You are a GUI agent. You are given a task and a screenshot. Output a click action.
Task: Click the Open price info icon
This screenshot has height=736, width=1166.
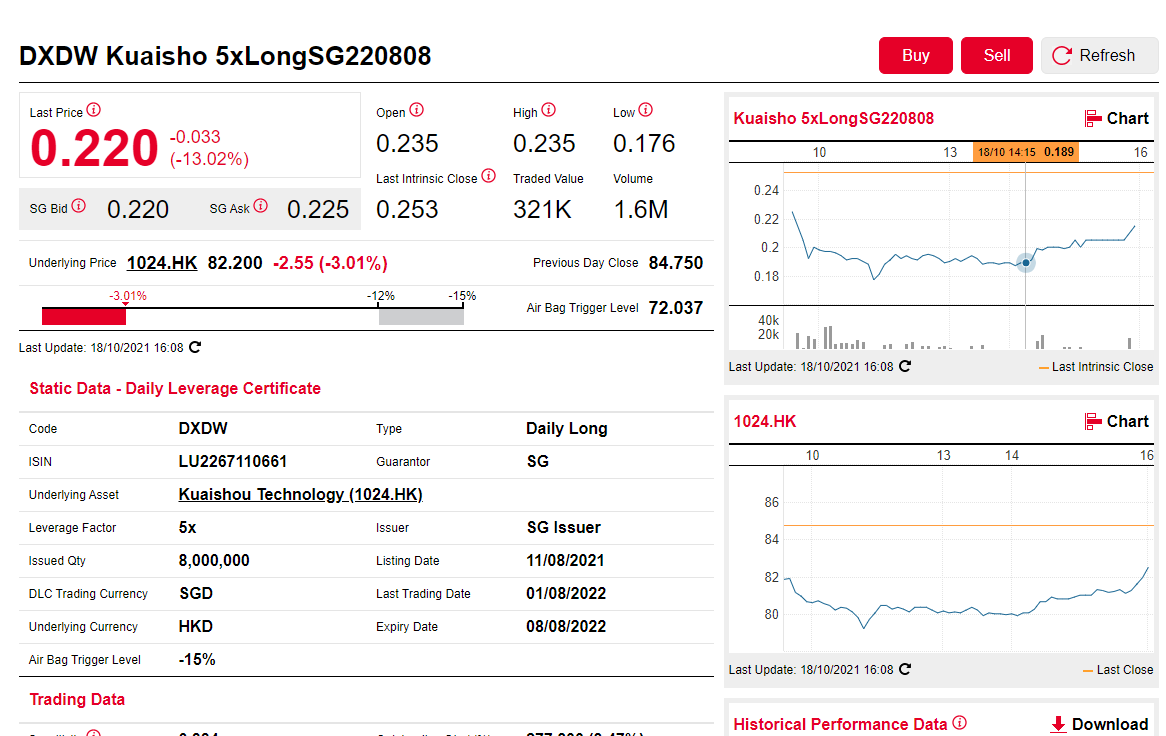point(416,110)
